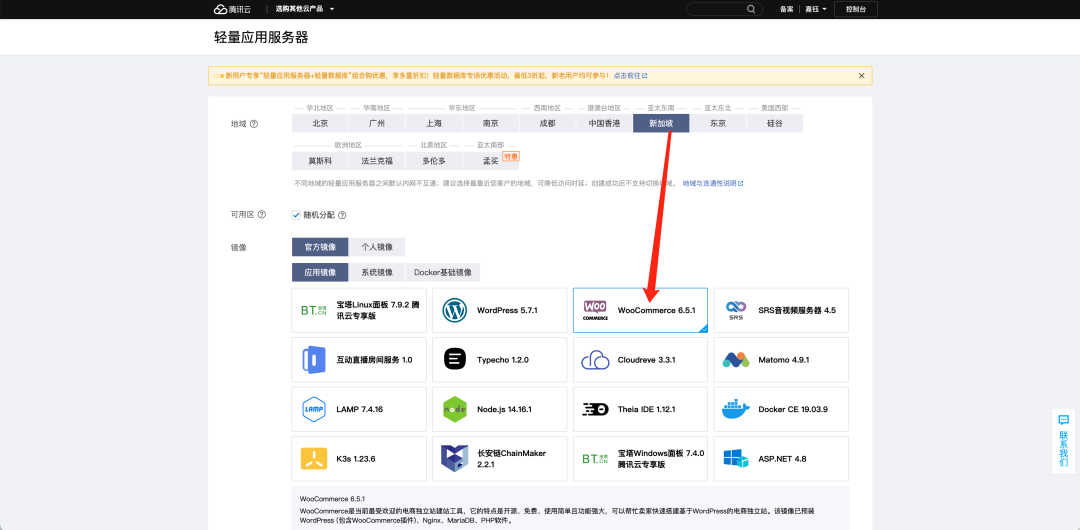Open the 联系我们 chat icon
The height and width of the screenshot is (530, 1080).
[x=1063, y=420]
